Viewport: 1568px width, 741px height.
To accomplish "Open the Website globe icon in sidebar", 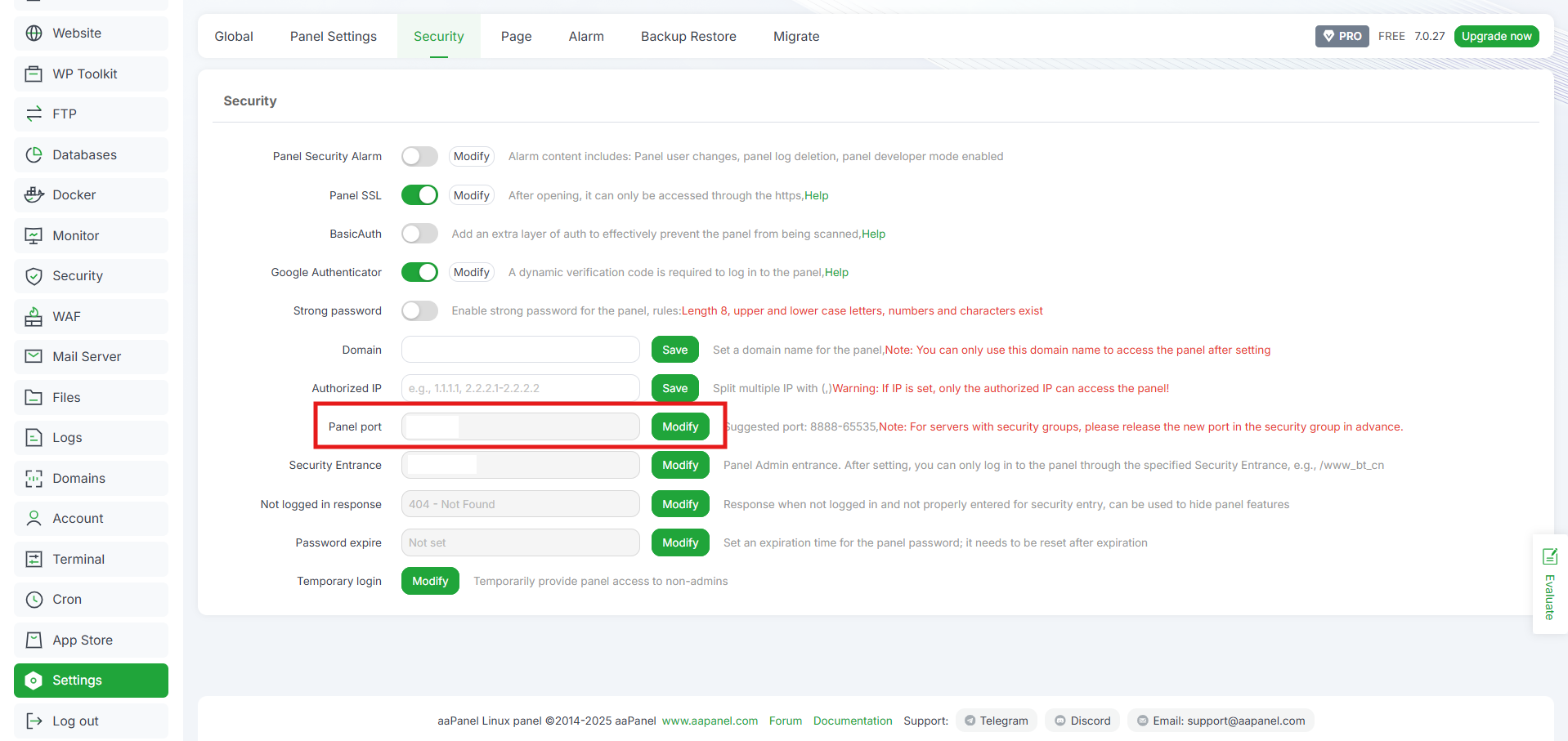I will pyautogui.click(x=34, y=33).
